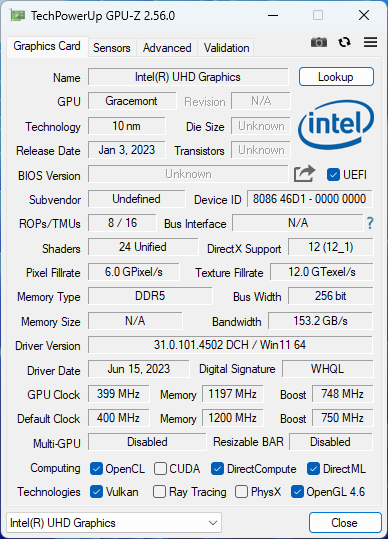Click the Intel logo
Screen dimensions: 388x539
coord(336,125)
